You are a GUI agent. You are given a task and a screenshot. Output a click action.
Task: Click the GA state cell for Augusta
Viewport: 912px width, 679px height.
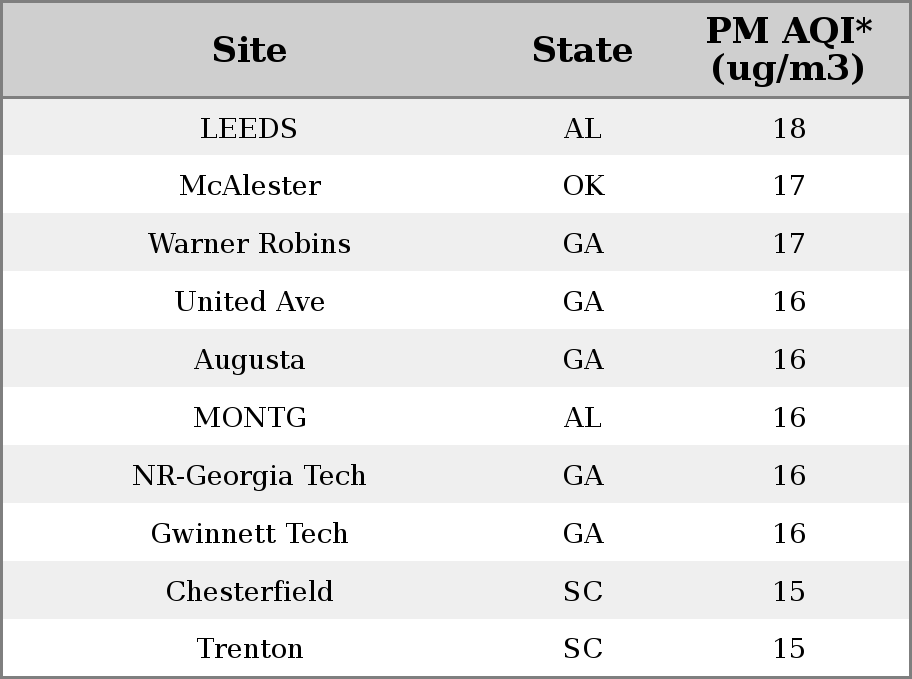[x=583, y=360]
